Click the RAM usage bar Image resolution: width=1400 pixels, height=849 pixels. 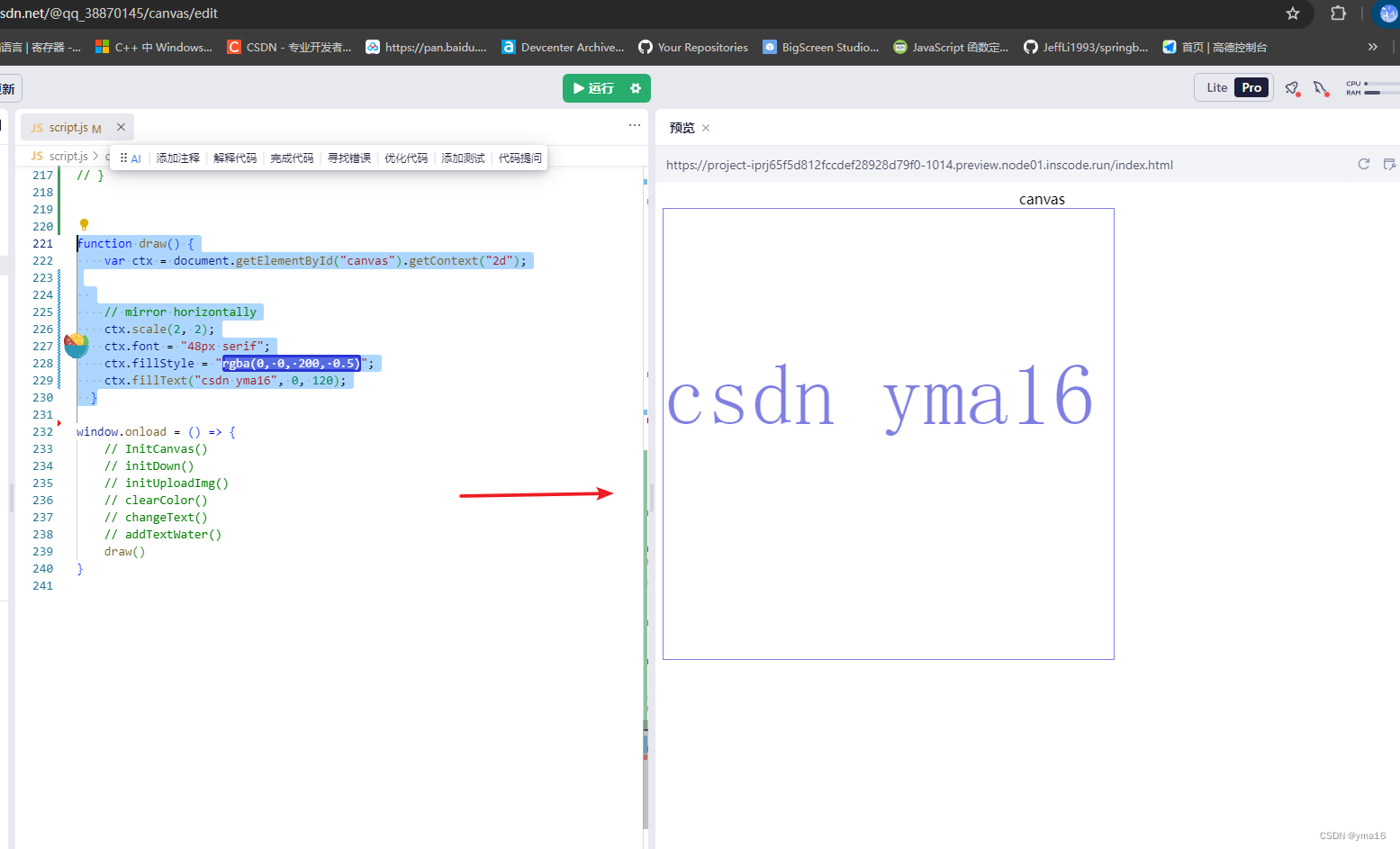click(1382, 93)
